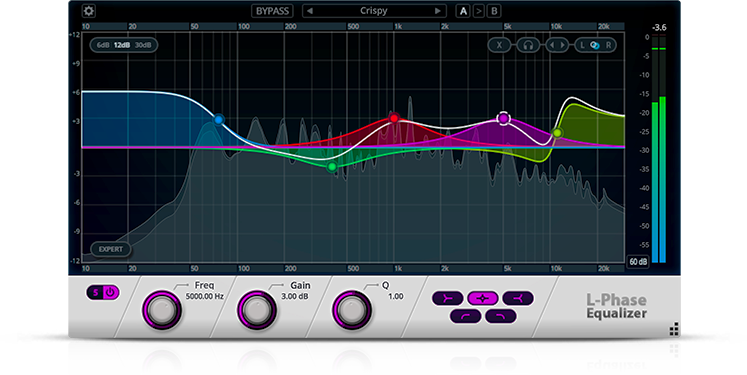Go to the next preset arrow
The height and width of the screenshot is (375, 747).
click(x=438, y=11)
